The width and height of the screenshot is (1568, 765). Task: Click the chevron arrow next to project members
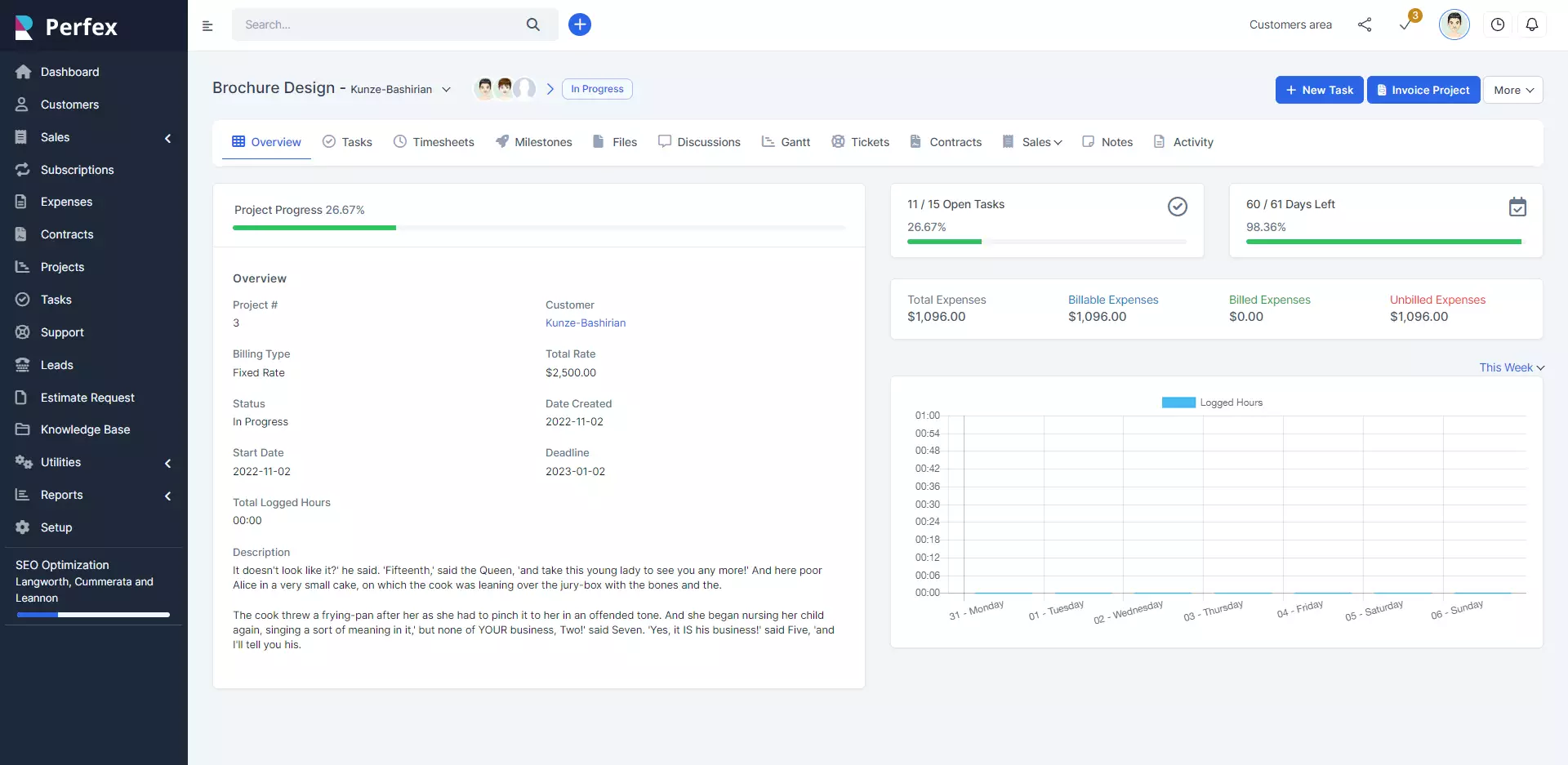tap(550, 89)
